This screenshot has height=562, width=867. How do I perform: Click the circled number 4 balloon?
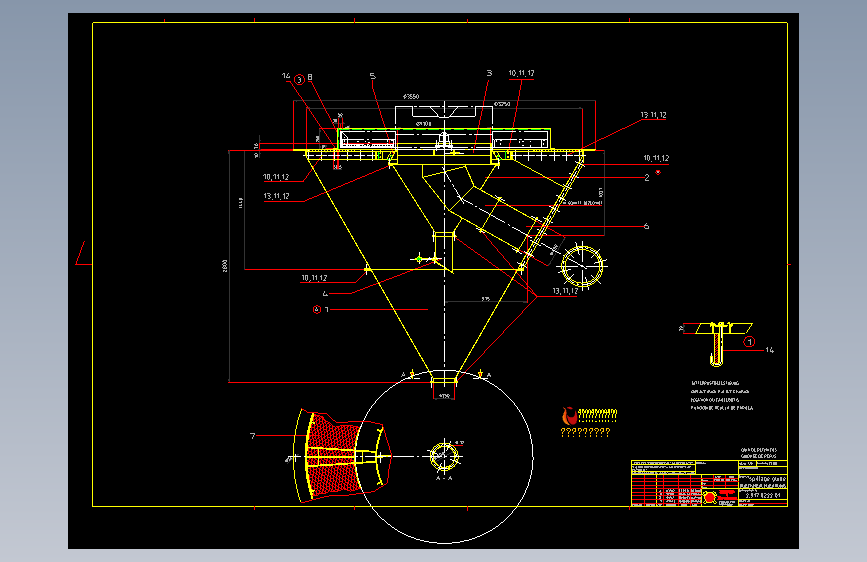point(317,309)
